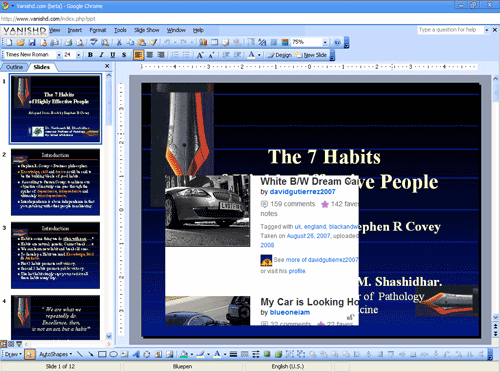500x372 pixels.
Task: Open the View menu
Action: tap(55, 30)
